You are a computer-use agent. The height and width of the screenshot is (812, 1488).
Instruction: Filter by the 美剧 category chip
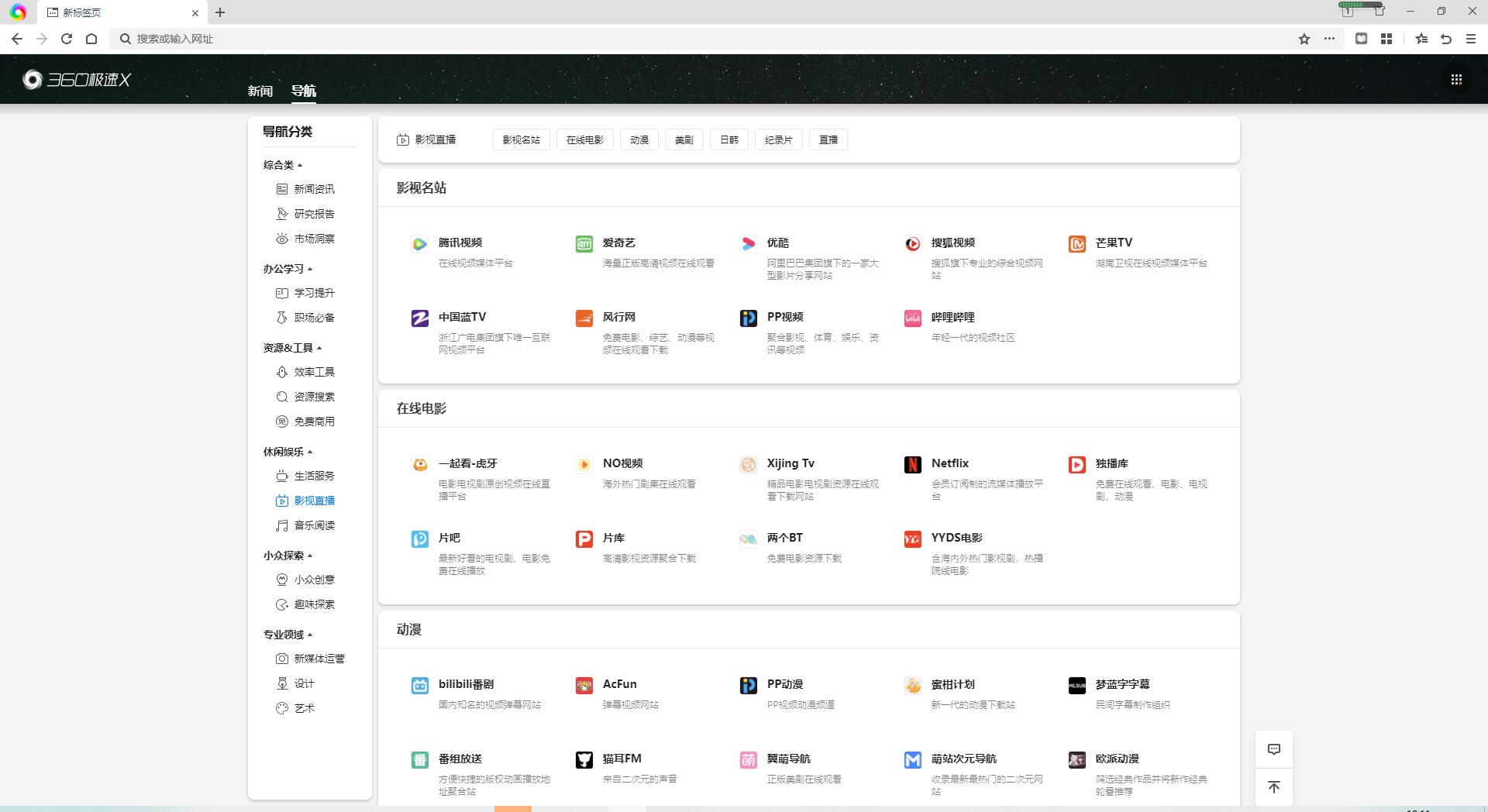tap(683, 139)
